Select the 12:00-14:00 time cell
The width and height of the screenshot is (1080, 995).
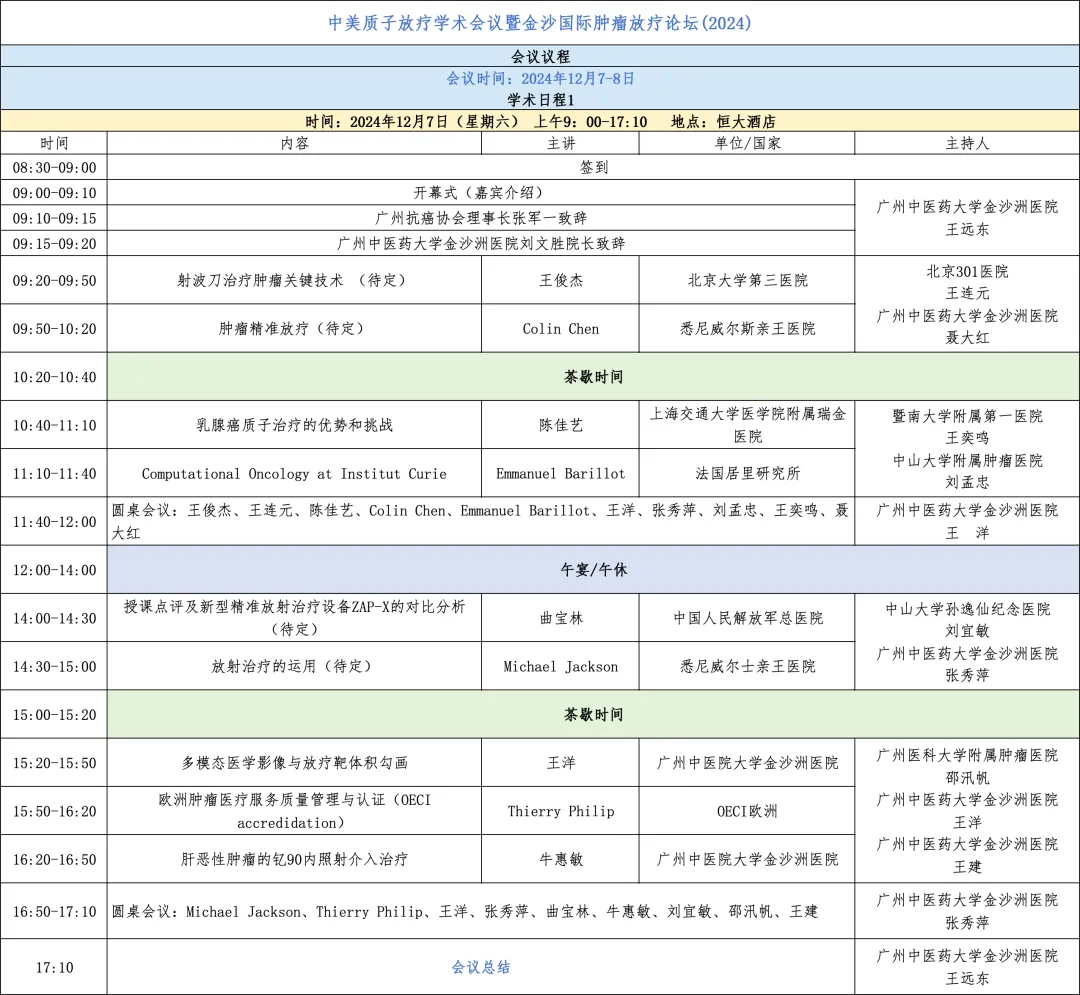pos(54,569)
